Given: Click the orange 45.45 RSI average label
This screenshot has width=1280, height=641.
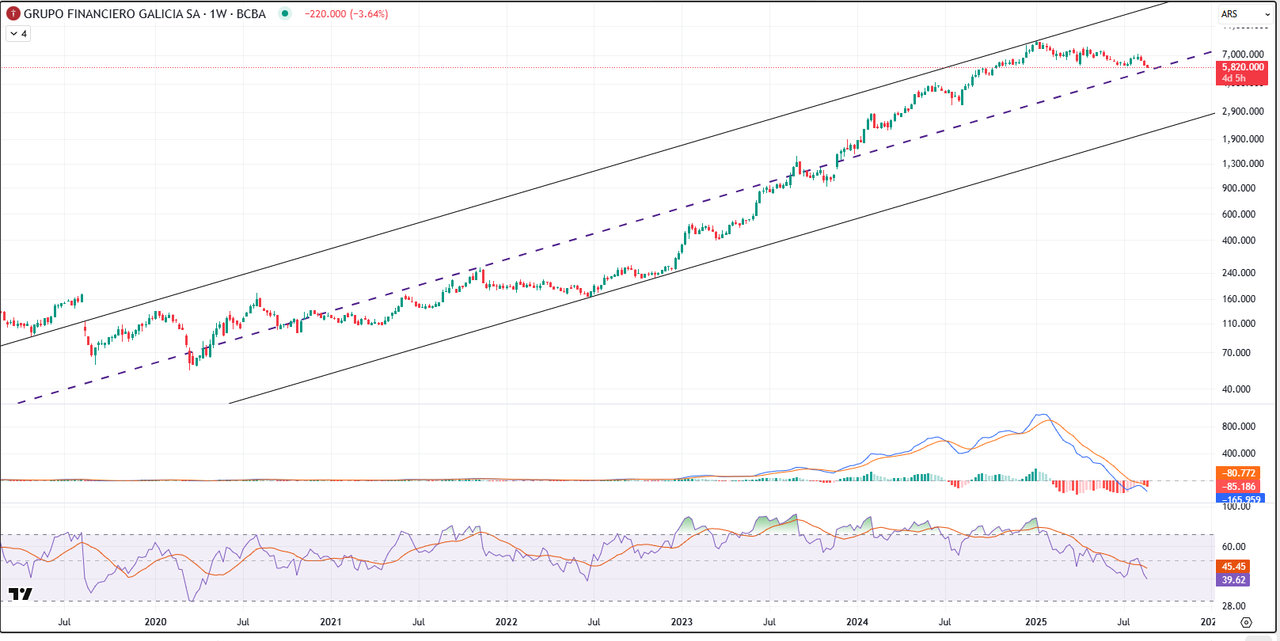Looking at the screenshot, I should tap(1233, 566).
